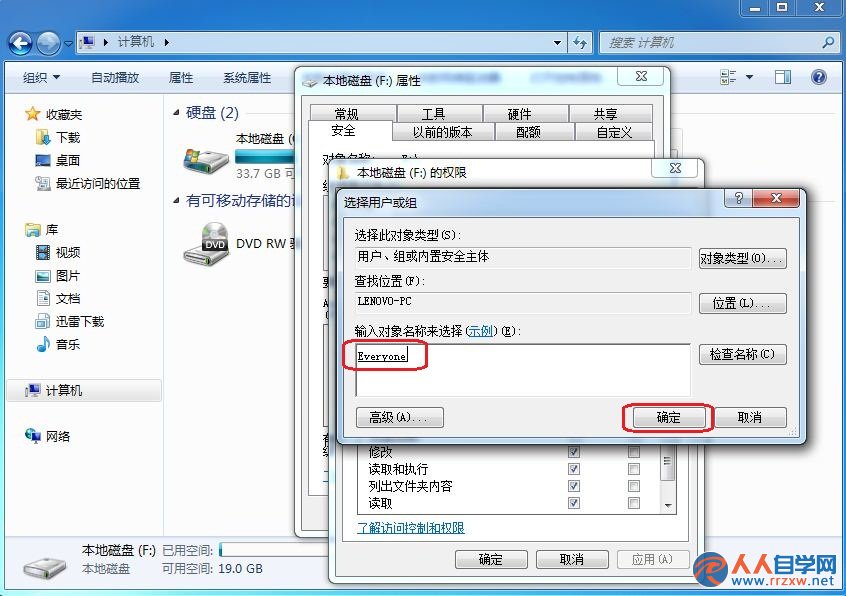
Task: Expand the address bar history dropdown
Action: [557, 43]
